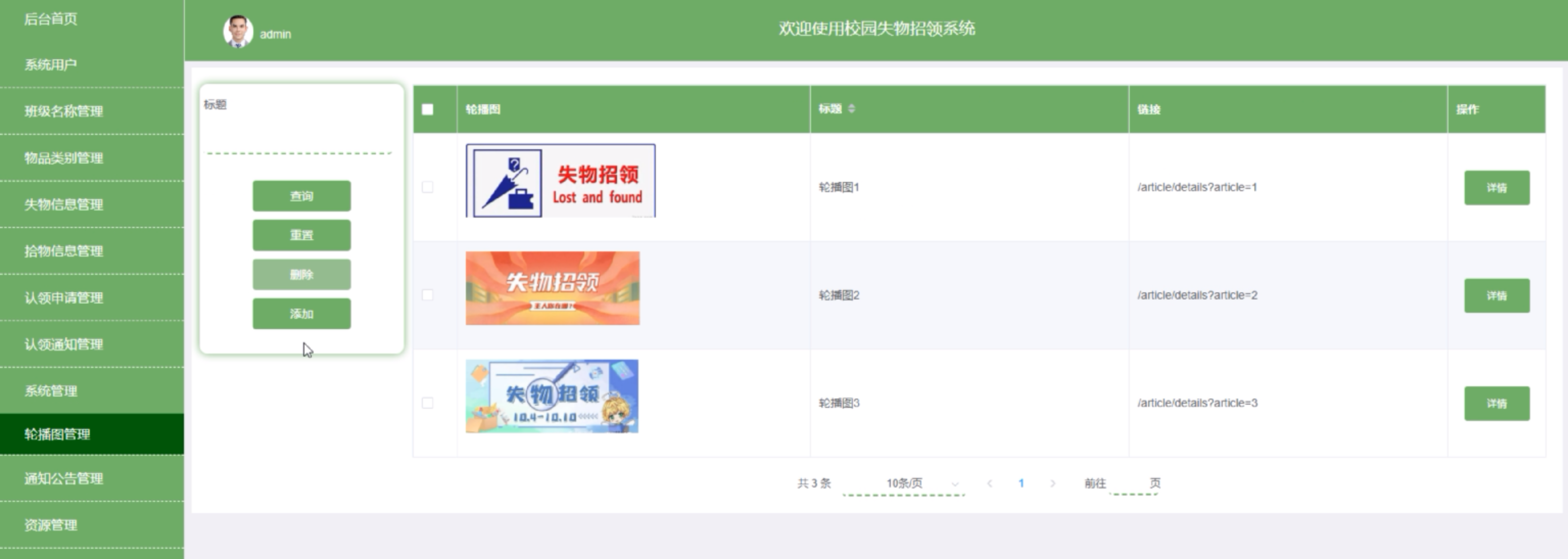Screen dimensions: 1568x559
Task: Click the 添加 add button
Action: [x=301, y=314]
